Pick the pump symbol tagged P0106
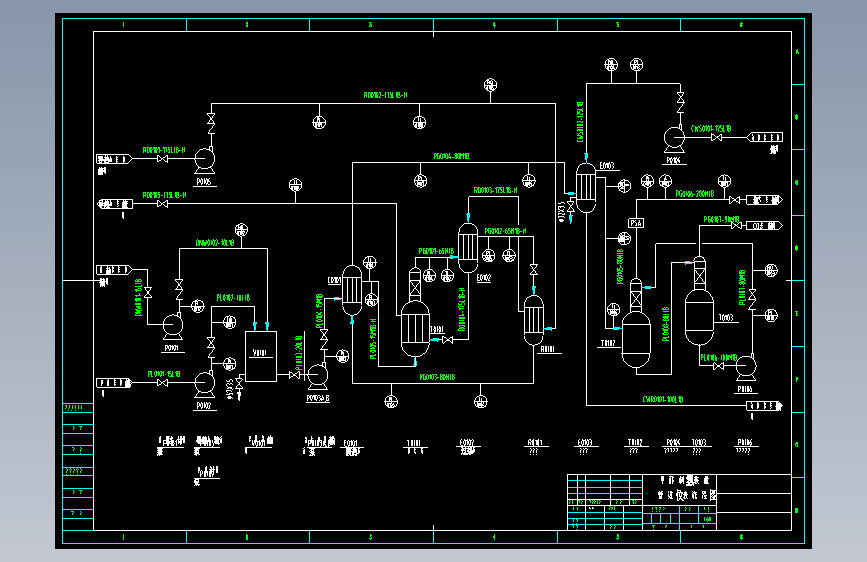This screenshot has width=867, height=562. coord(746,368)
